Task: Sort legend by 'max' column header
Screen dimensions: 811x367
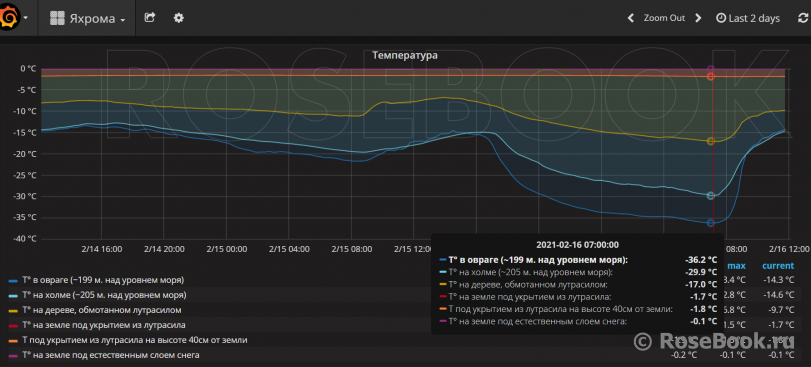Action: tap(737, 266)
